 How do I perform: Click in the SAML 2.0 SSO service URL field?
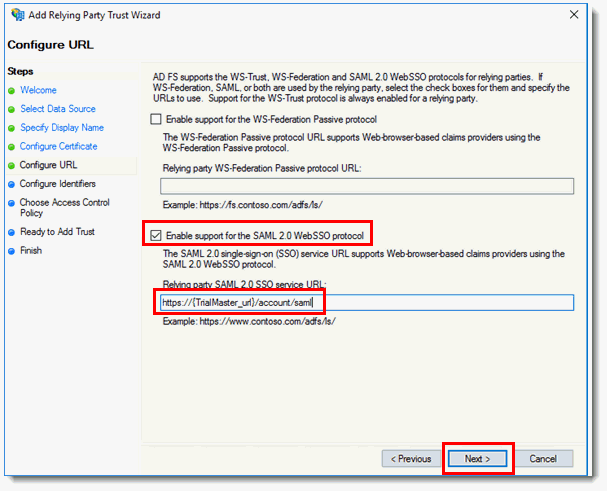pos(366,302)
